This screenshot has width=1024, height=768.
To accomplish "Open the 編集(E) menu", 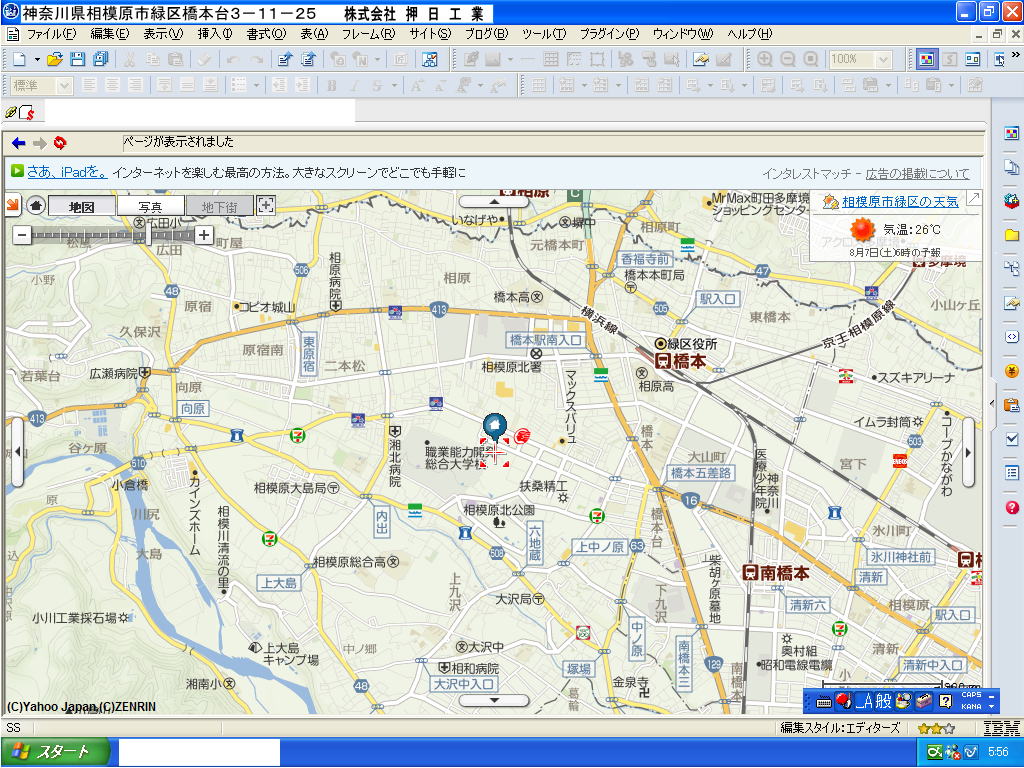I will (110, 34).
